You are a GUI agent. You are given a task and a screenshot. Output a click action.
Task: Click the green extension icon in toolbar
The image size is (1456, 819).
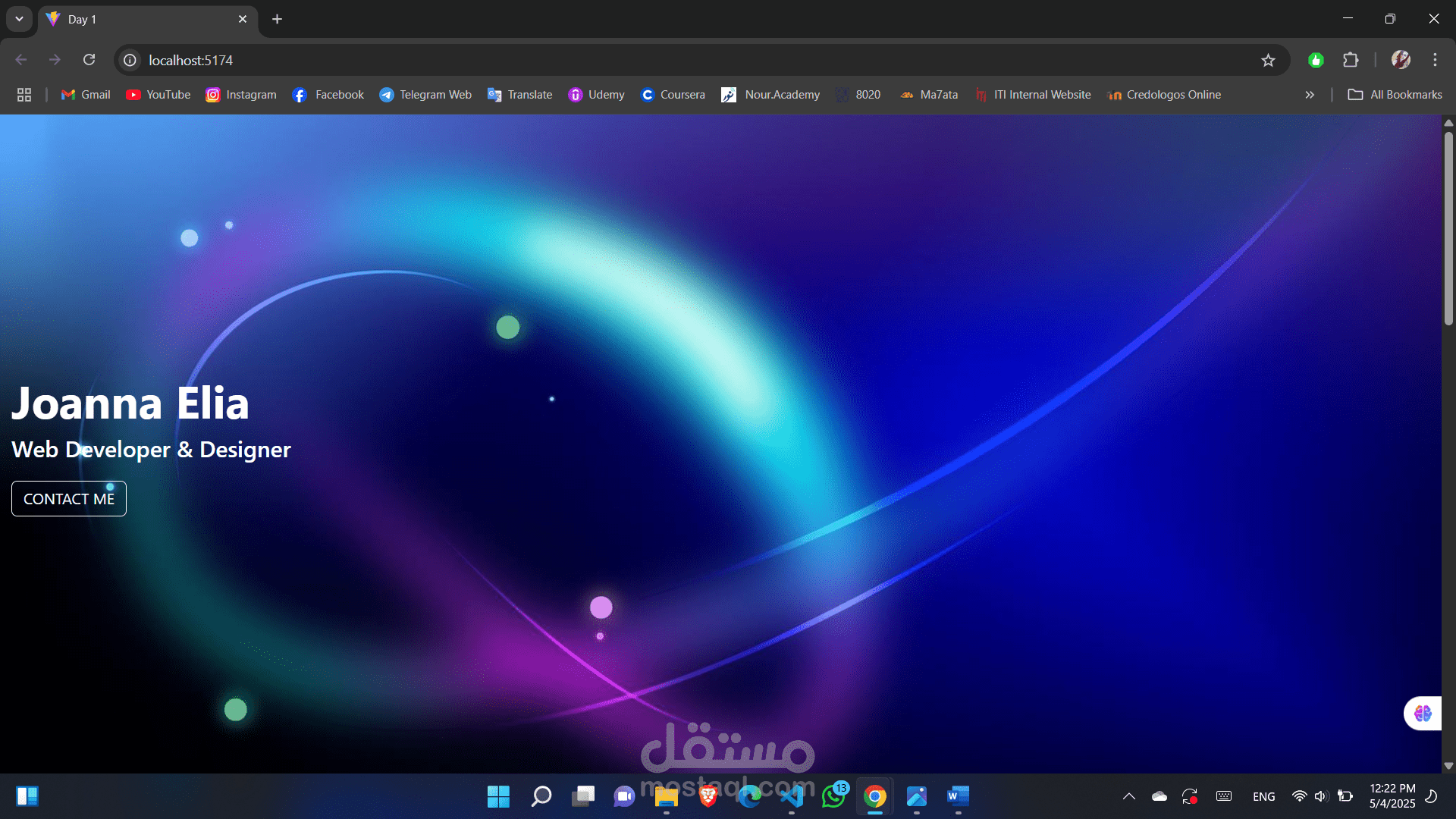(1316, 60)
